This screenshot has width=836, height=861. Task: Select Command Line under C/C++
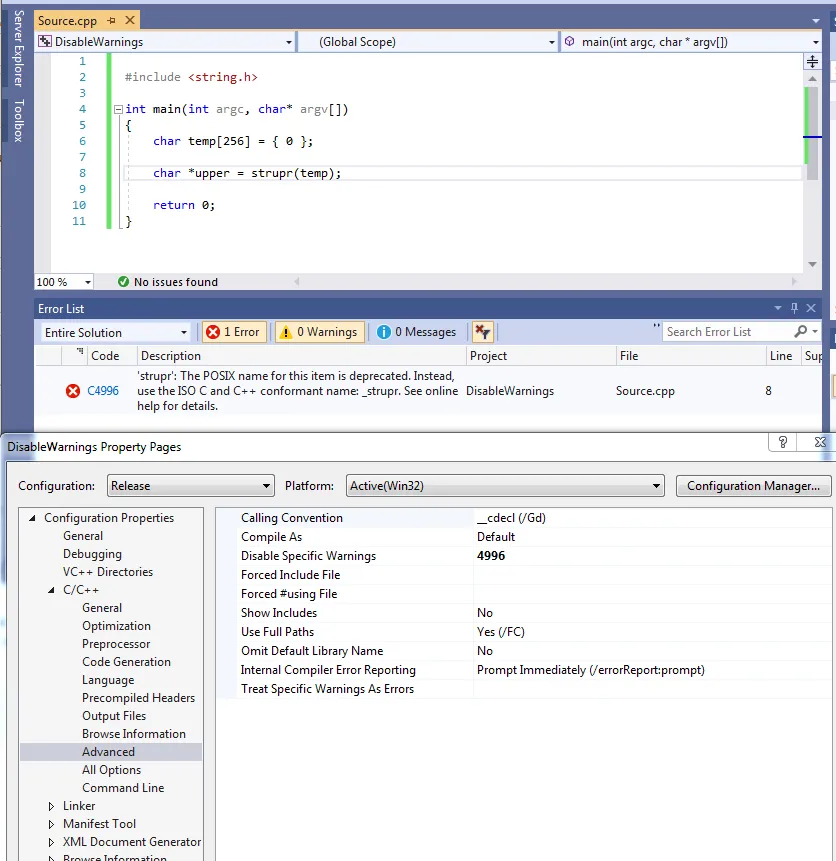[x=123, y=788]
